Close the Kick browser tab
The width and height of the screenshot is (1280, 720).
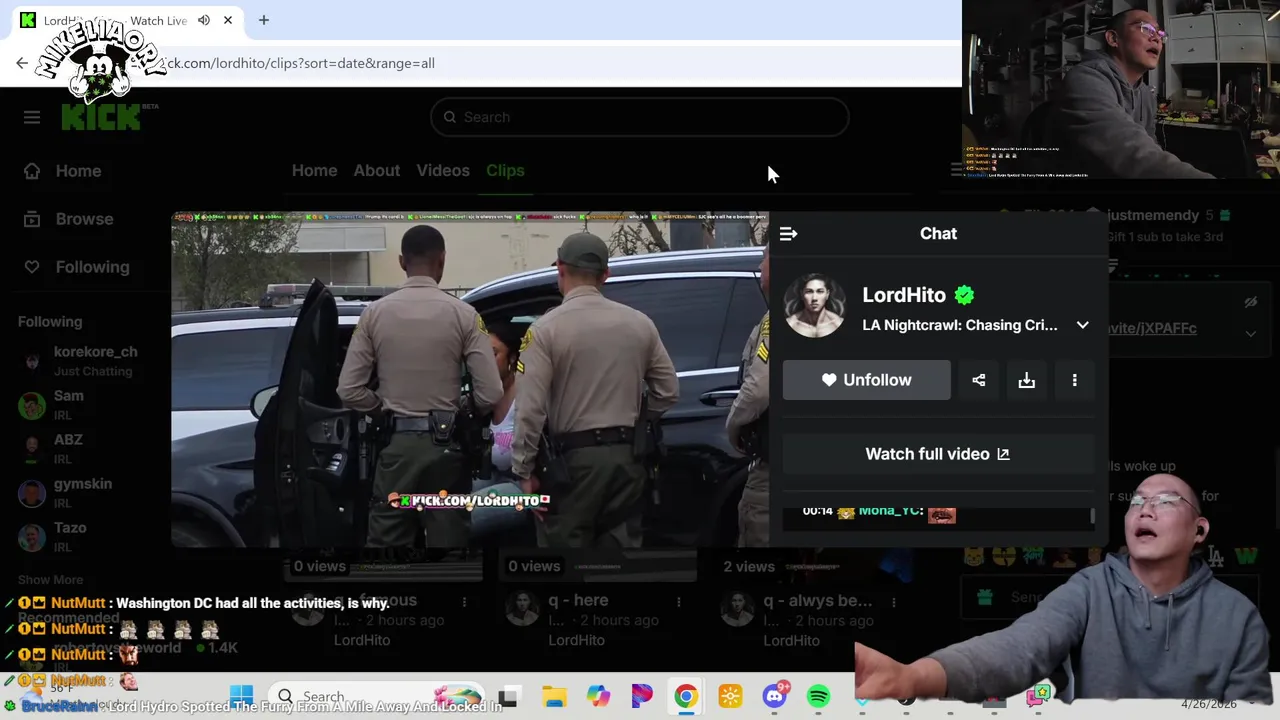pyautogui.click(x=228, y=20)
